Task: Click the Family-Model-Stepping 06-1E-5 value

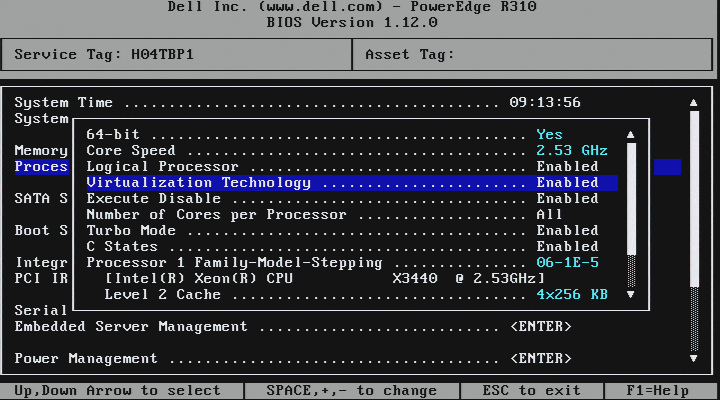Action: (568, 262)
